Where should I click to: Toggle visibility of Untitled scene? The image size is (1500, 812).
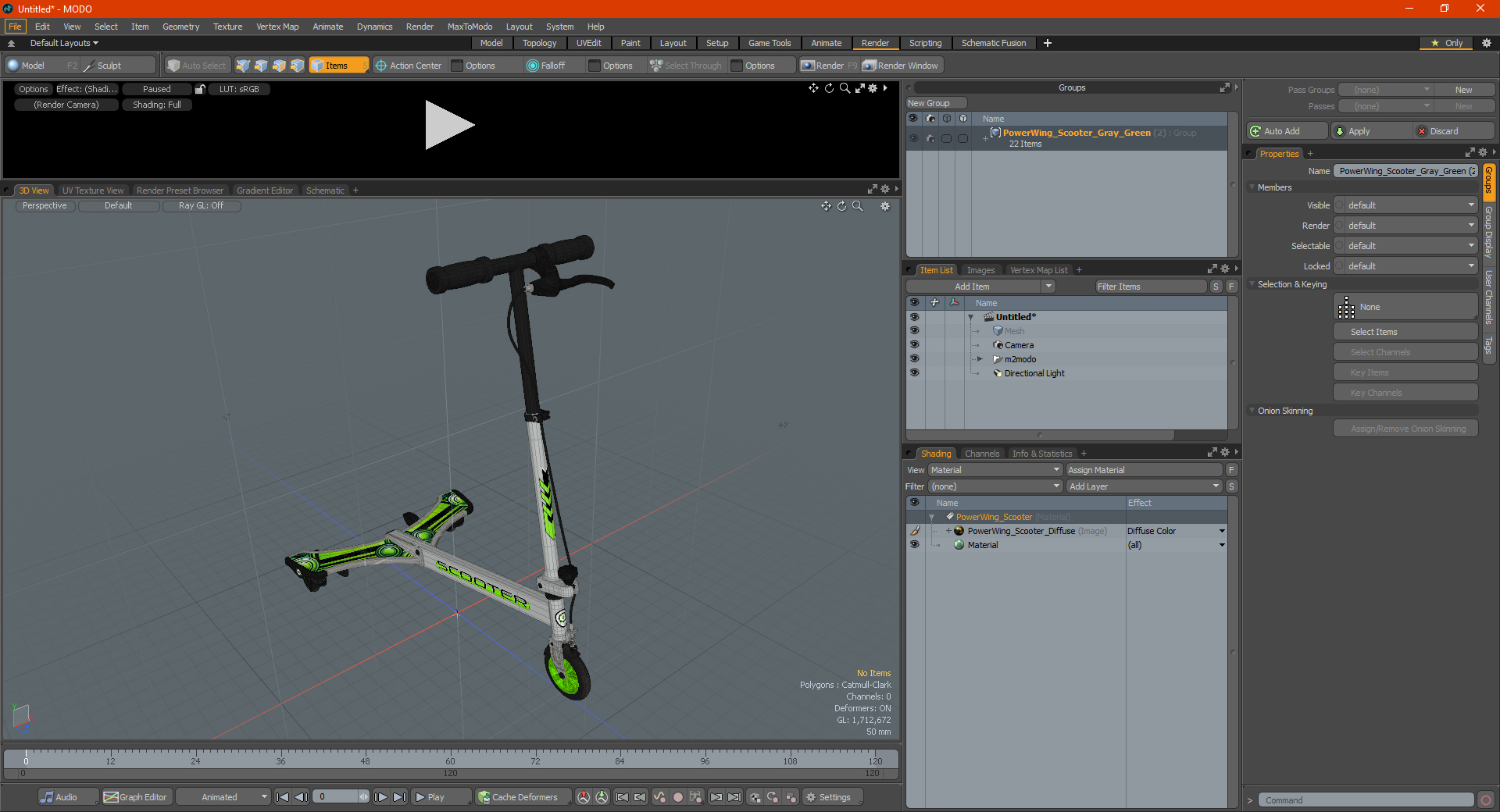click(914, 316)
